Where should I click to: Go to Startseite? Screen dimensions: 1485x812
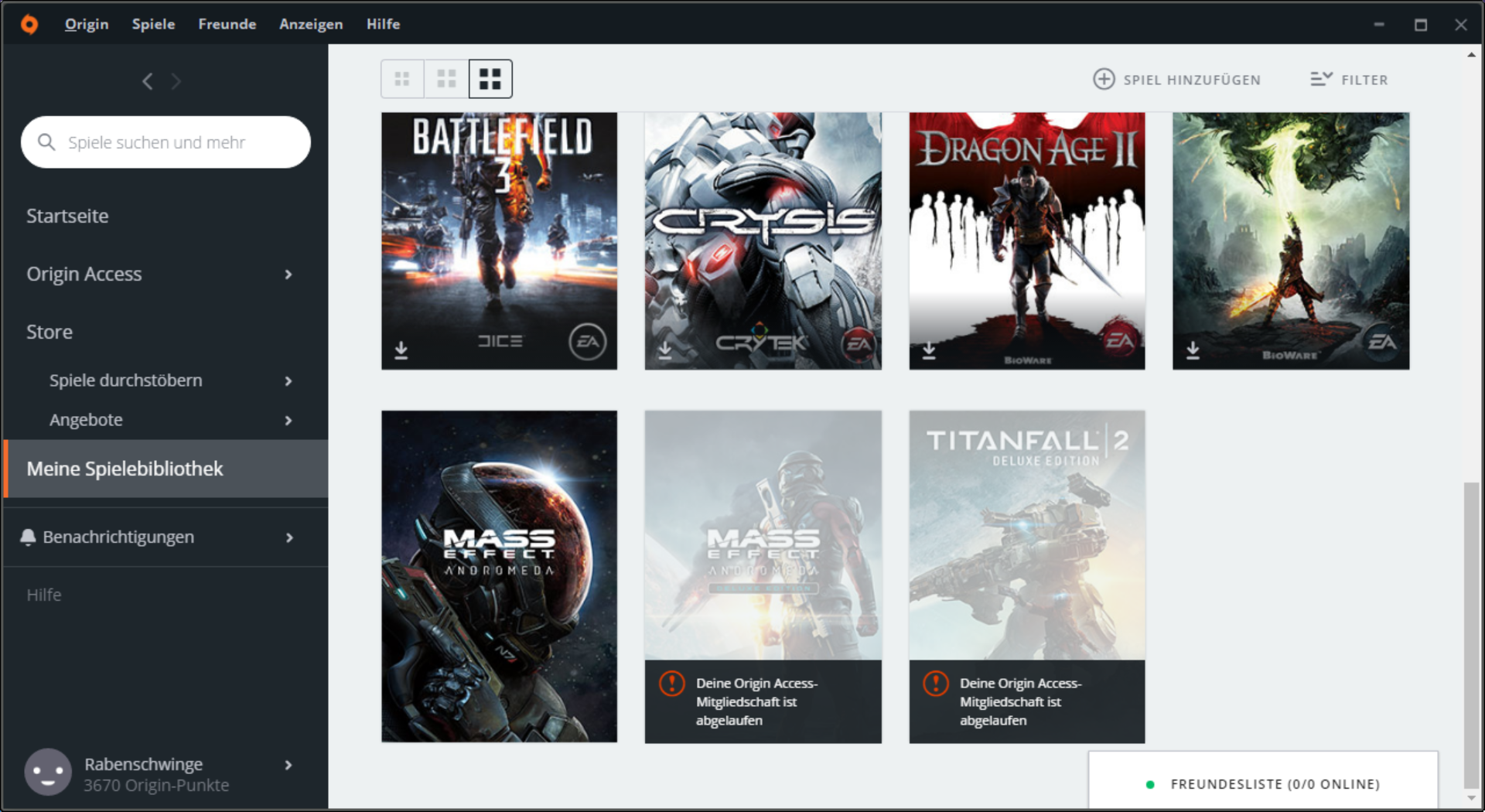point(67,216)
